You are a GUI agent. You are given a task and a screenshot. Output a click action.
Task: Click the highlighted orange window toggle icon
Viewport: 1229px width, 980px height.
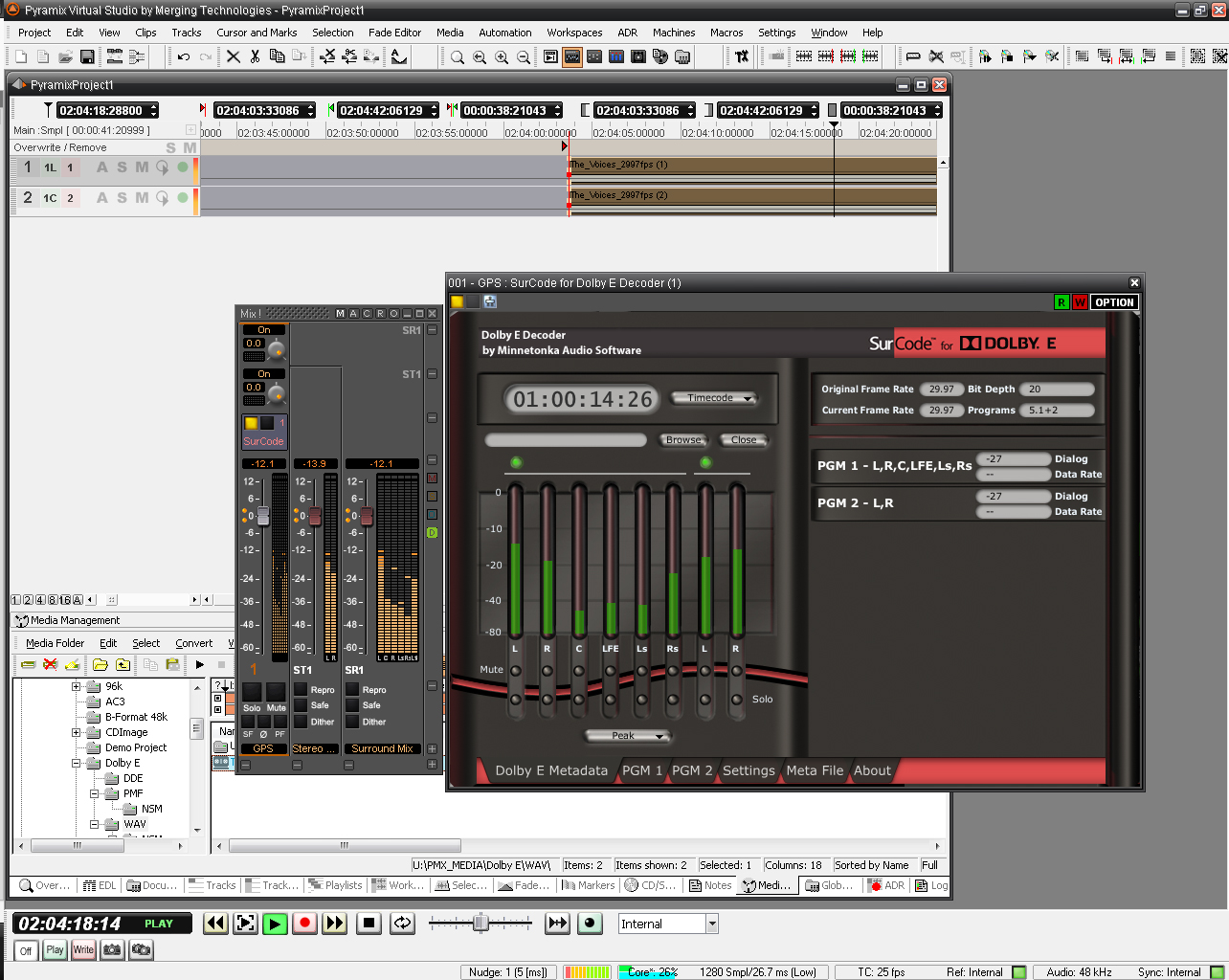click(x=572, y=57)
